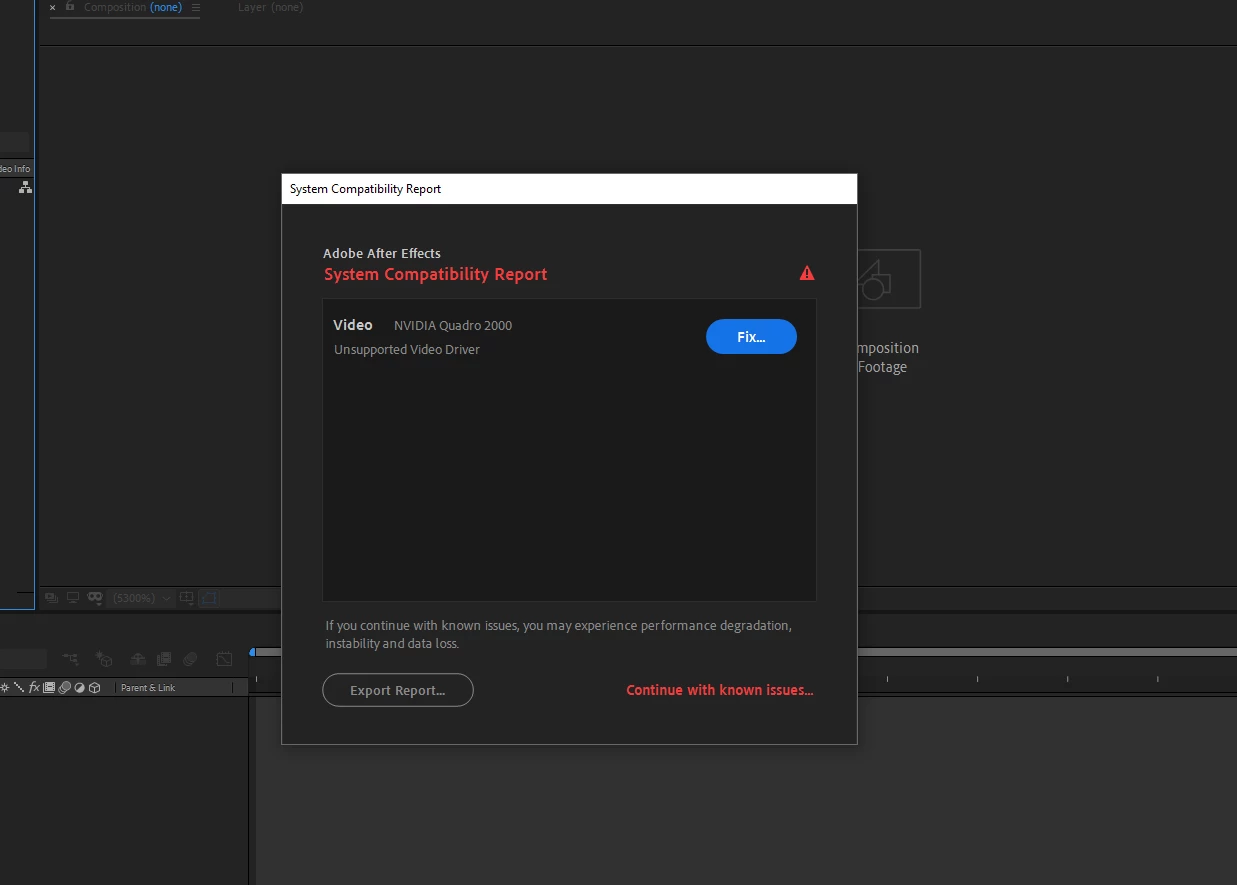Click the collapse transformations column icon
Image resolution: width=1237 pixels, height=885 pixels.
click(x=5, y=688)
